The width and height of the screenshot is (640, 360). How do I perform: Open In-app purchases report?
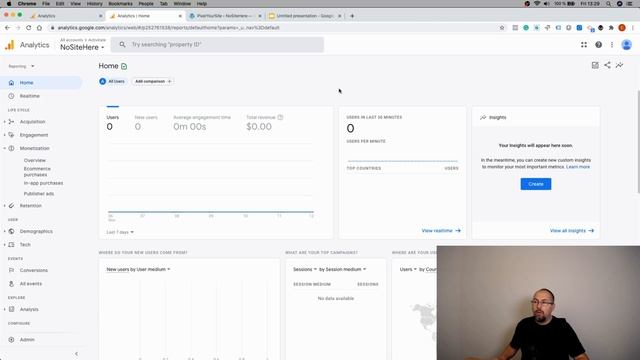[x=43, y=183]
